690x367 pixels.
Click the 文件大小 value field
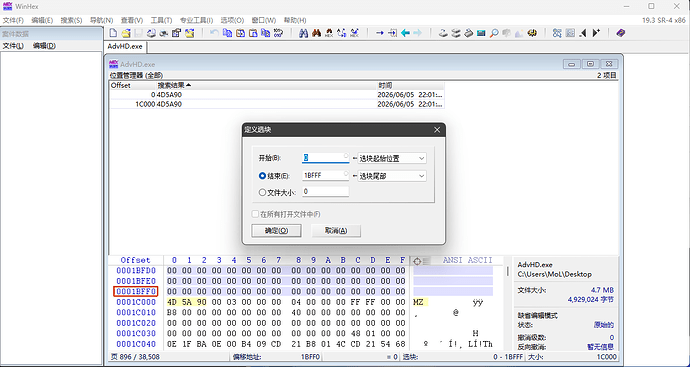click(326, 192)
